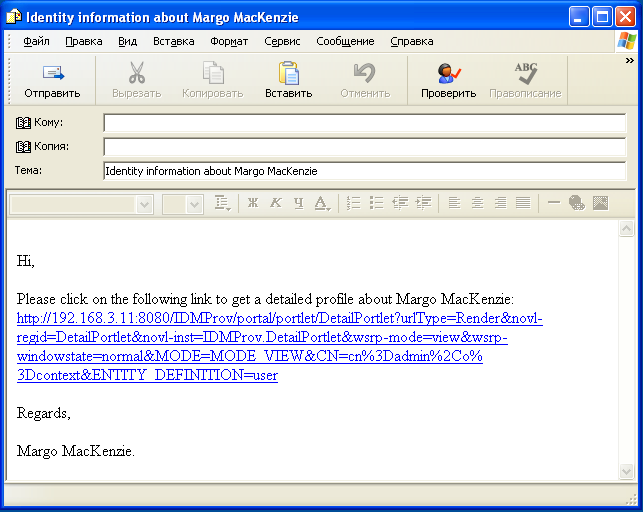Image resolution: width=643 pixels, height=512 pixels.
Task: Click the Вставить (Paste) clipboard icon
Action: click(x=288, y=73)
